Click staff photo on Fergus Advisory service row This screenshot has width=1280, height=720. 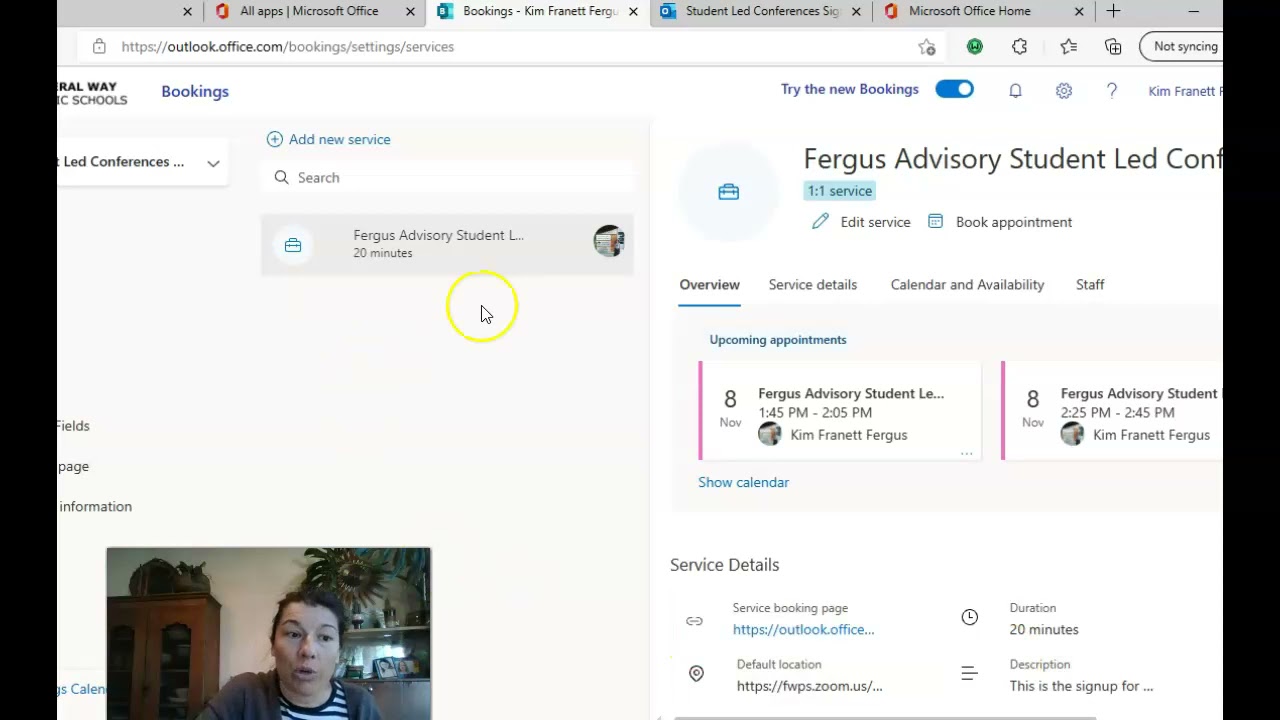click(x=608, y=241)
